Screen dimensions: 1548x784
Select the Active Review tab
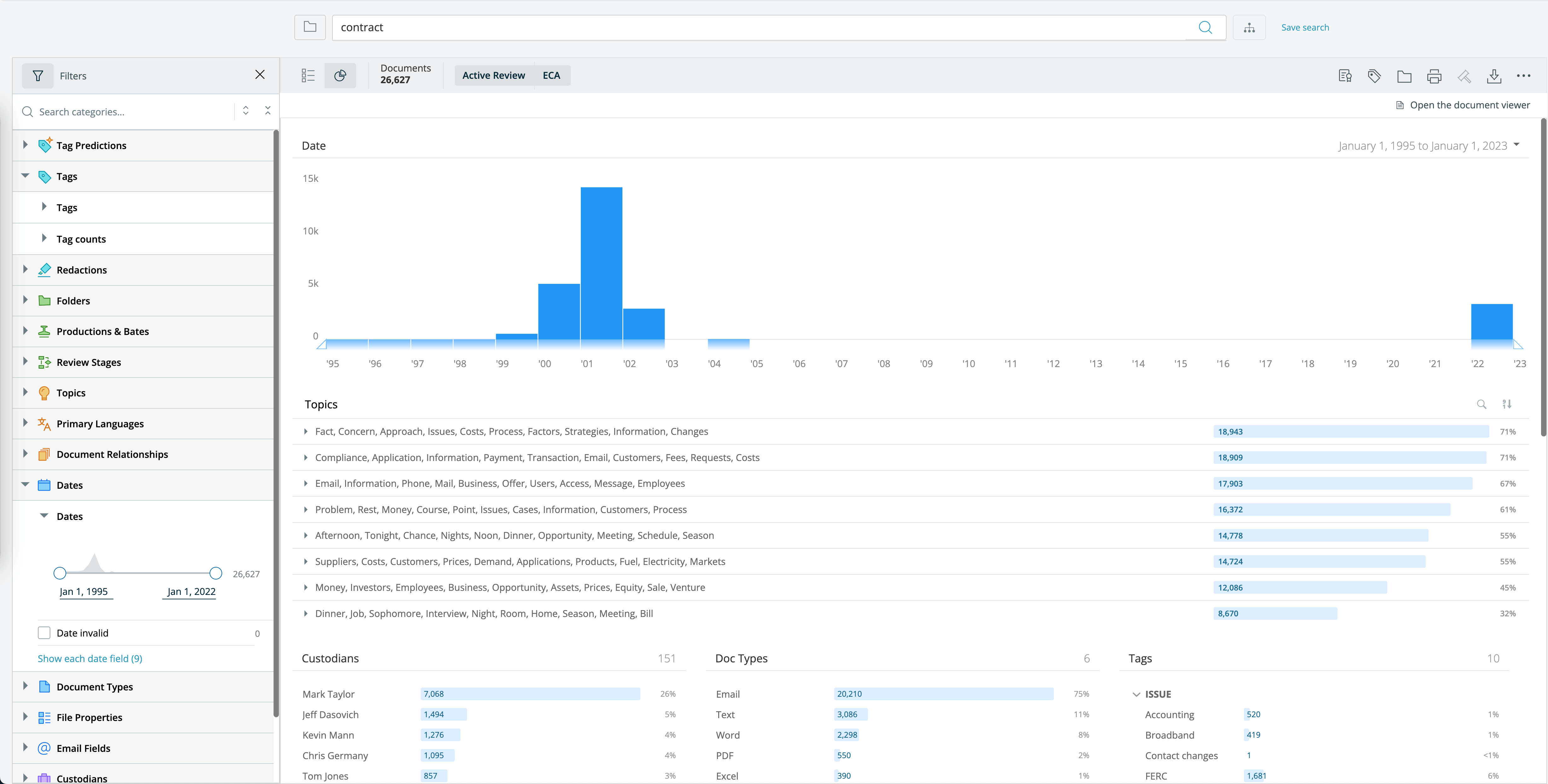494,76
